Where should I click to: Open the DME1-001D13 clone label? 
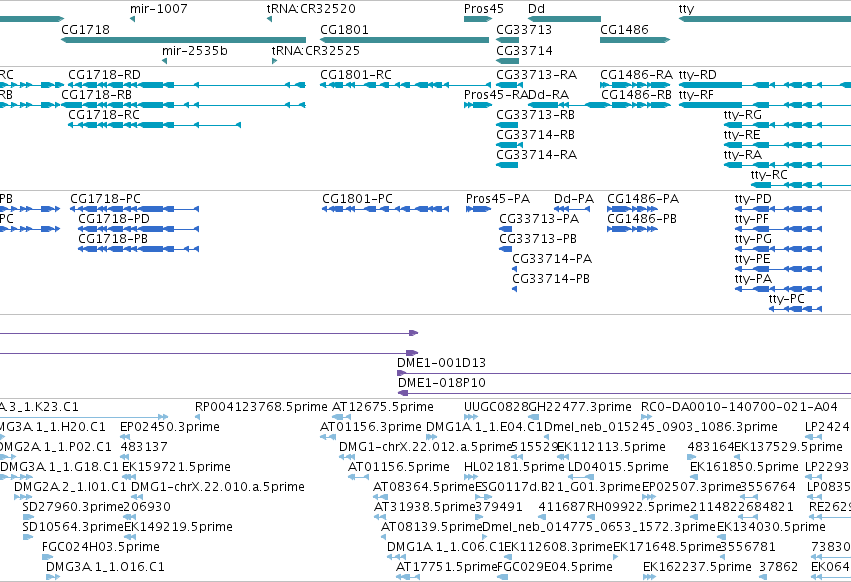click(x=441, y=363)
